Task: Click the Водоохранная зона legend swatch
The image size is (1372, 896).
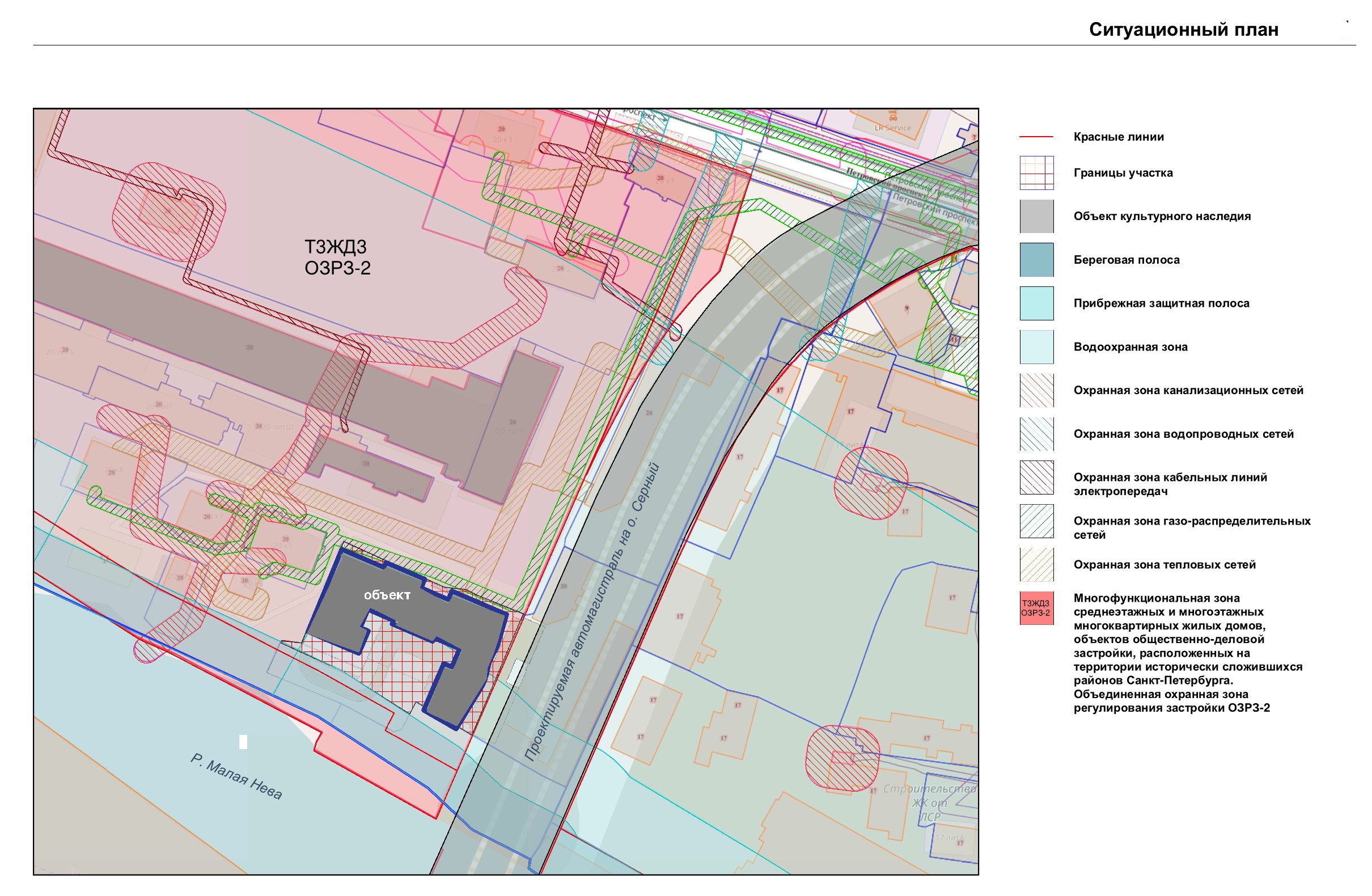Action: coord(1036,346)
